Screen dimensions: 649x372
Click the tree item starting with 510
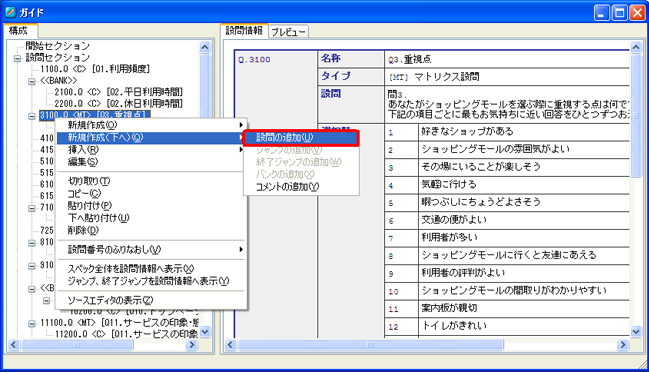pyautogui.click(x=47, y=161)
